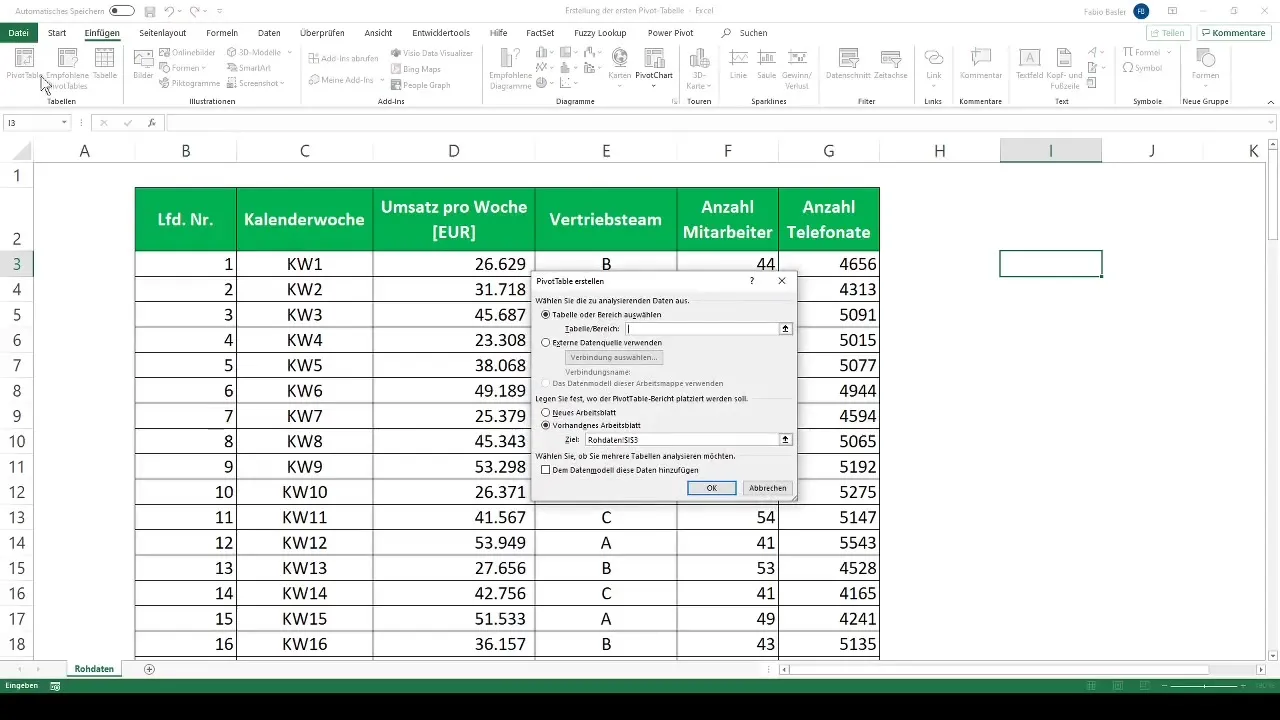
Task: Open People Graph add-in
Action: (x=420, y=85)
